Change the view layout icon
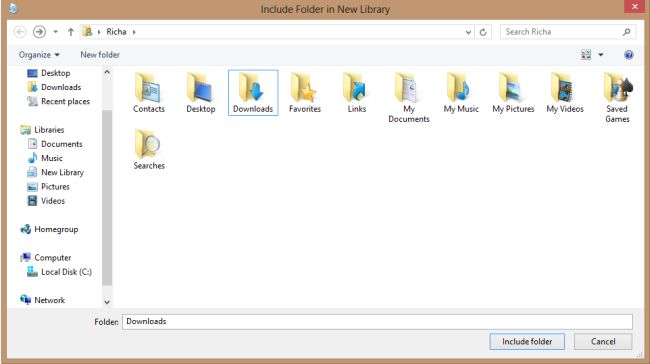 pos(586,55)
